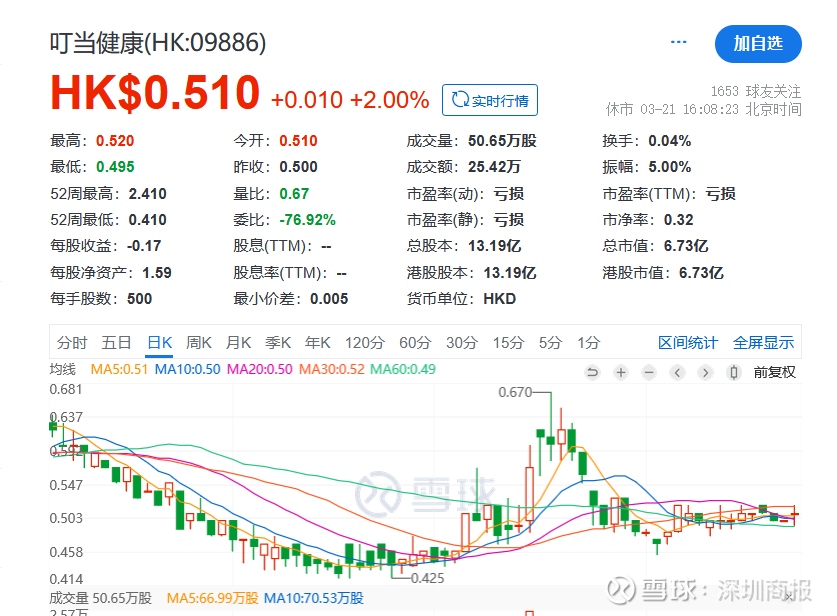Click the 最低 value 0.495
This screenshot has height=616, width=837.
pyautogui.click(x=115, y=167)
